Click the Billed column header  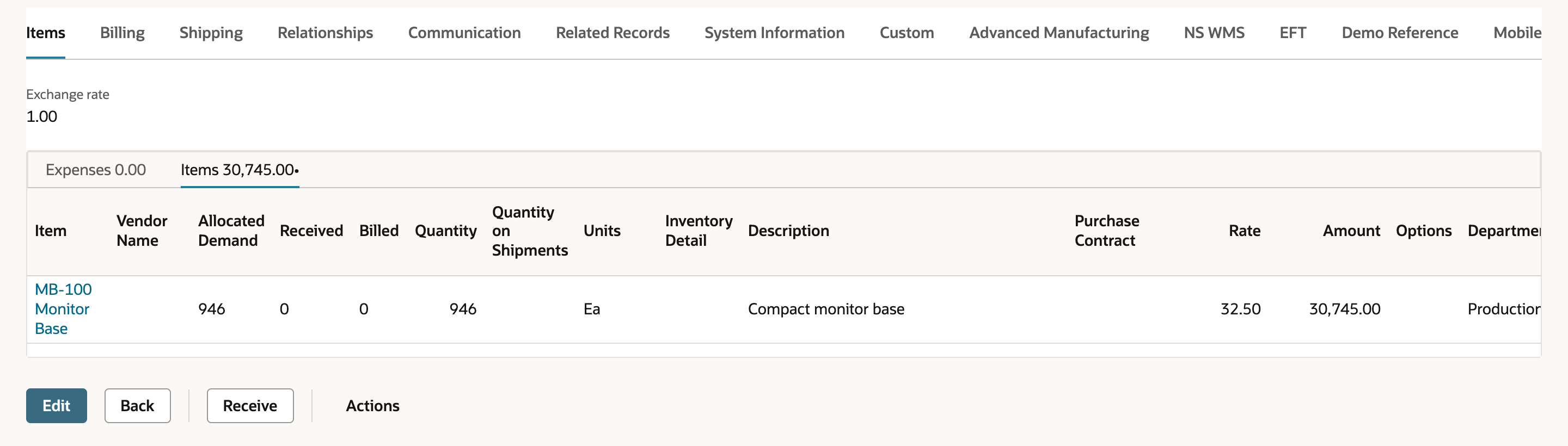coord(378,231)
